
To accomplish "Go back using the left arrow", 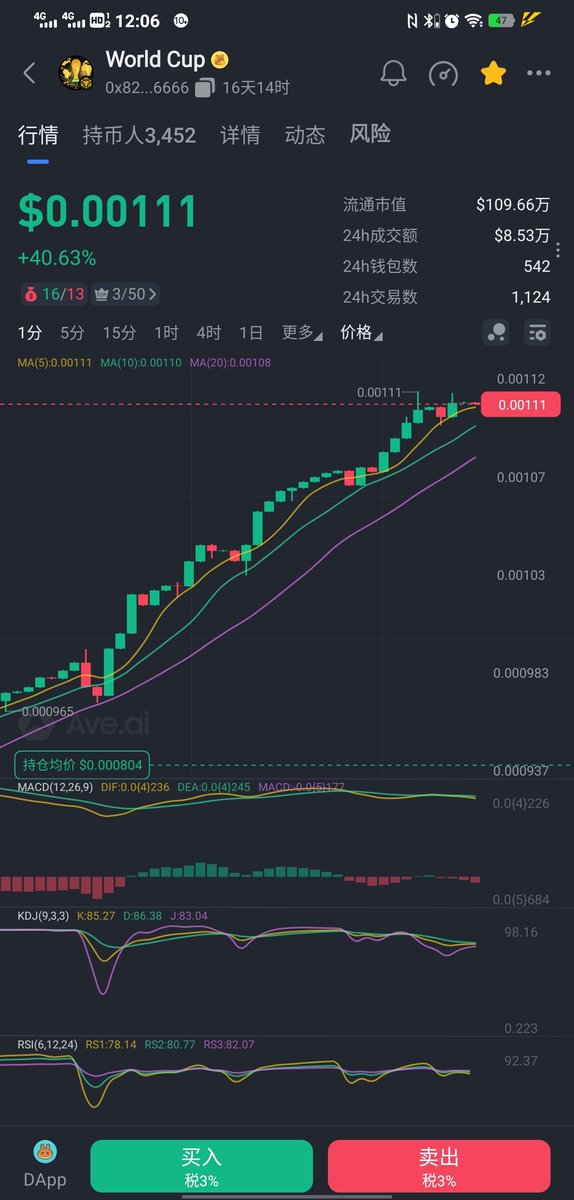I will 29,73.
